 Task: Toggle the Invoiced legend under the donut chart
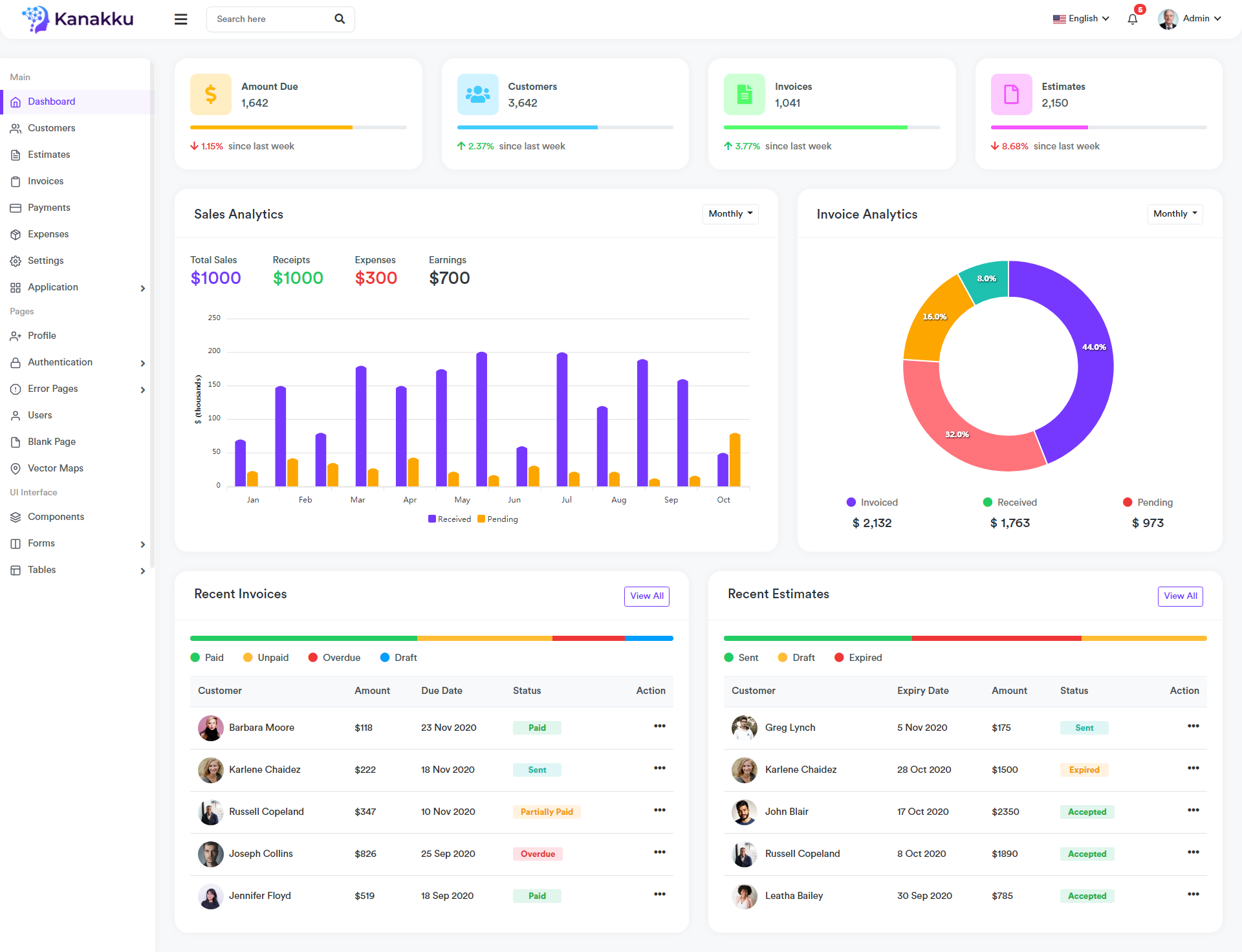point(871,503)
